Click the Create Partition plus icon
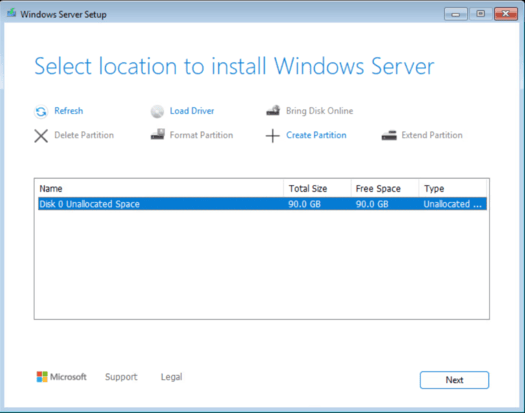 point(273,136)
